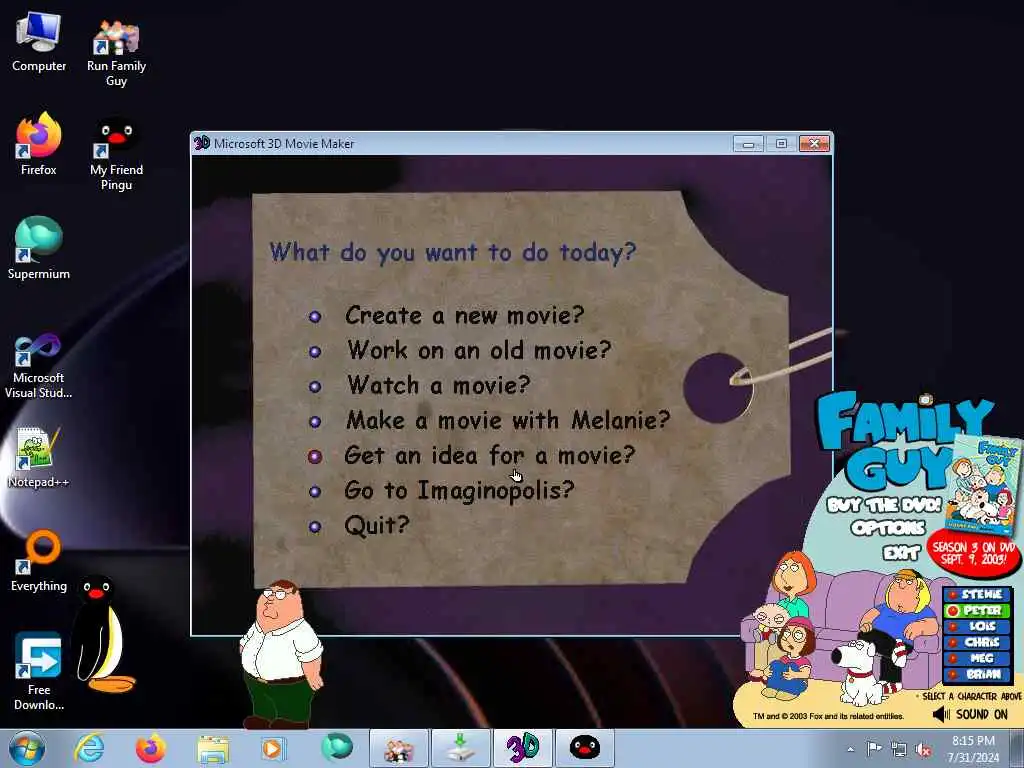This screenshot has width=1024, height=768.
Task: Click the Peter Griffin desktop character
Action: point(281,654)
